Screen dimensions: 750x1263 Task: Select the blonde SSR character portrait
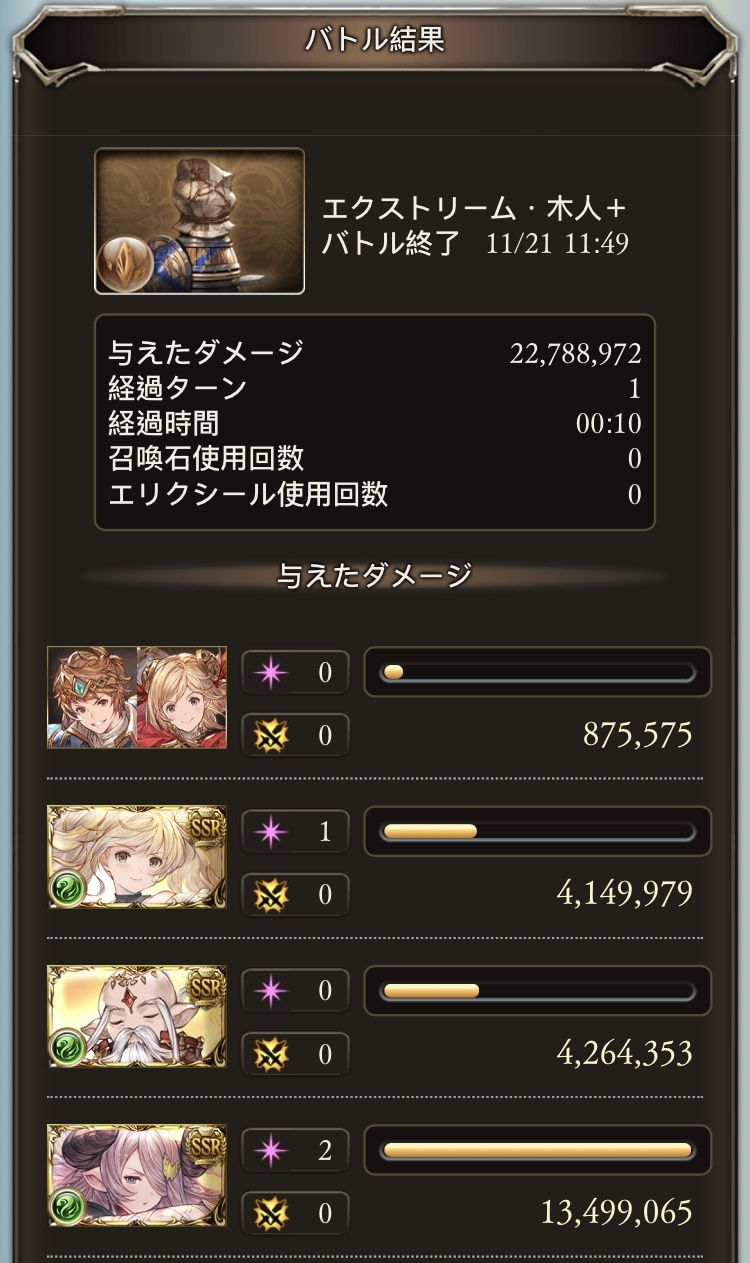coord(137,857)
